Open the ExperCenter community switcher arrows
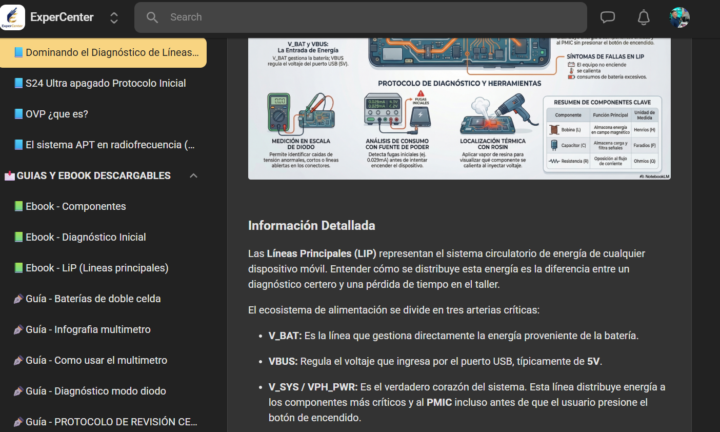The width and height of the screenshot is (720, 432). [114, 18]
